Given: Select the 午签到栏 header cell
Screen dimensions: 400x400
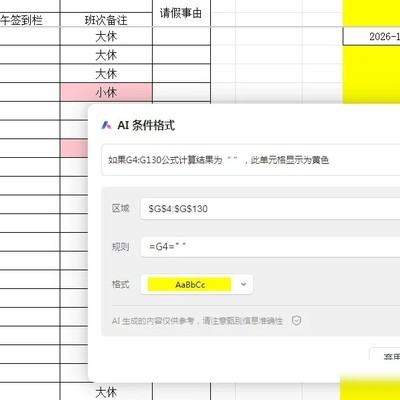Looking at the screenshot, I should [30, 20].
